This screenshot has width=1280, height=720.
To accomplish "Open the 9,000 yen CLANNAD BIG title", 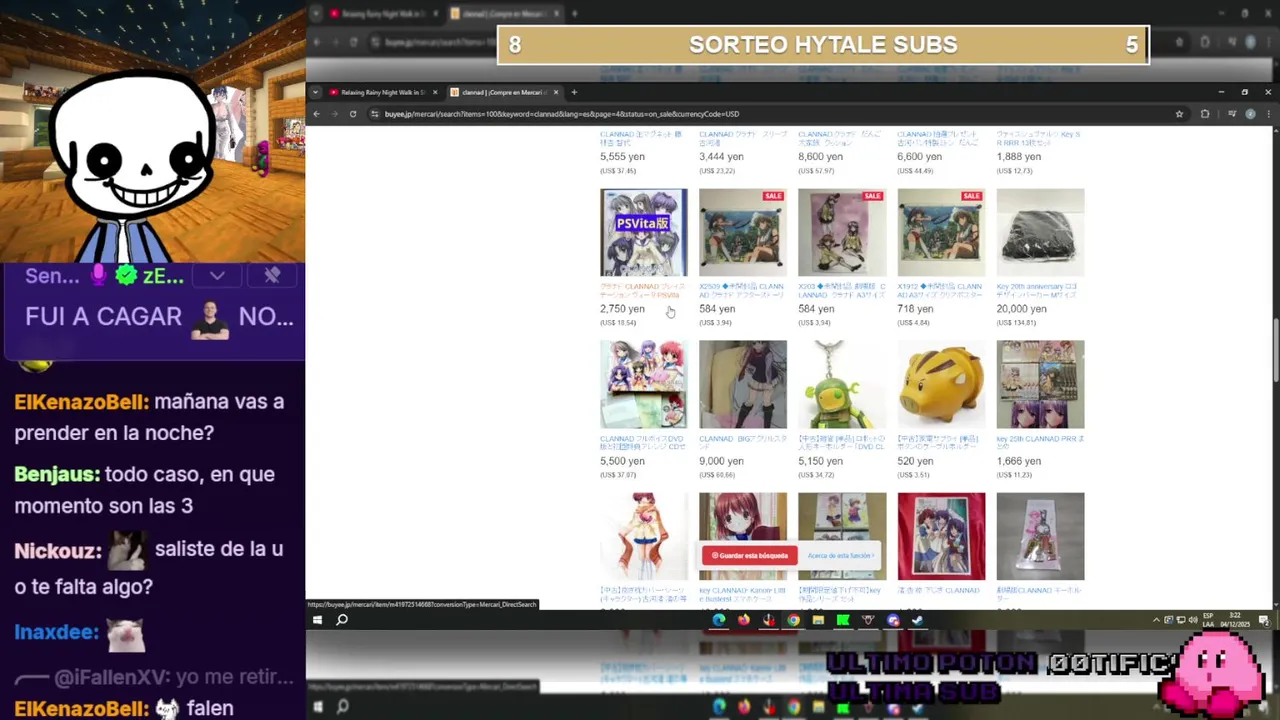I will click(743, 442).
